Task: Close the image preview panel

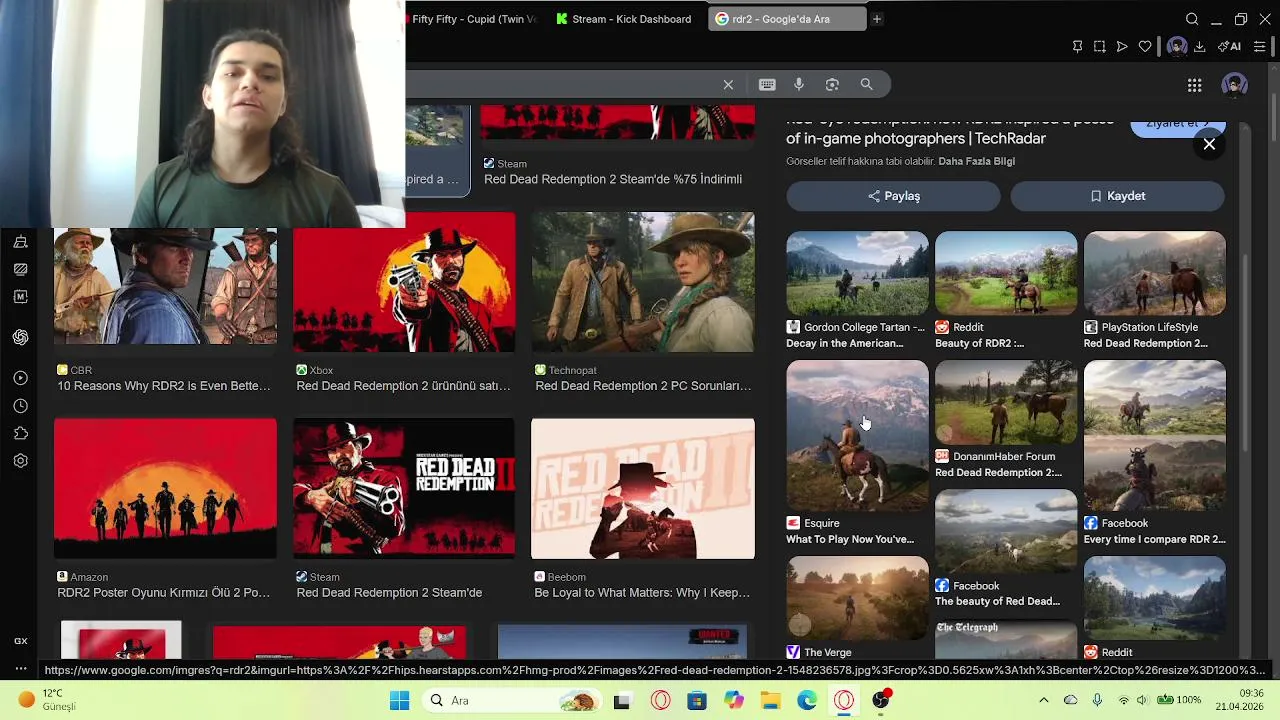Action: point(1209,144)
